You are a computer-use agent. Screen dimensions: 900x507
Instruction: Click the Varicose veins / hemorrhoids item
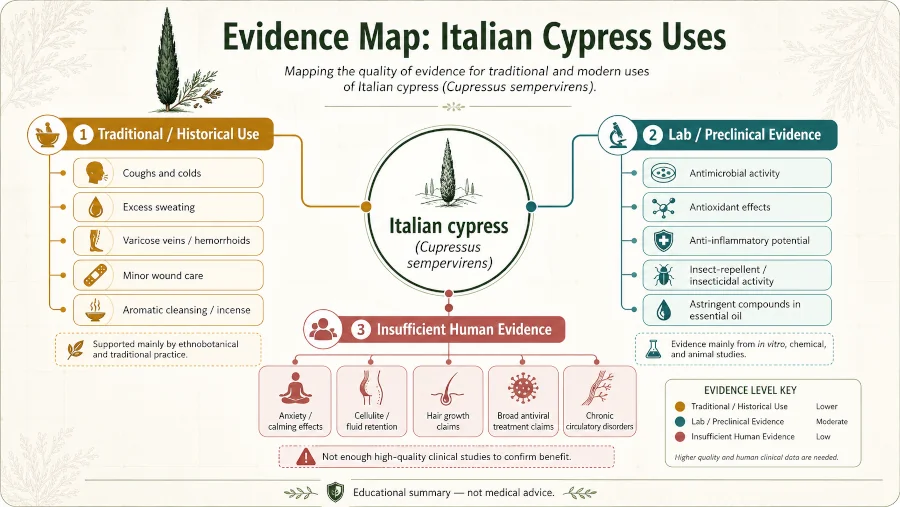point(168,241)
